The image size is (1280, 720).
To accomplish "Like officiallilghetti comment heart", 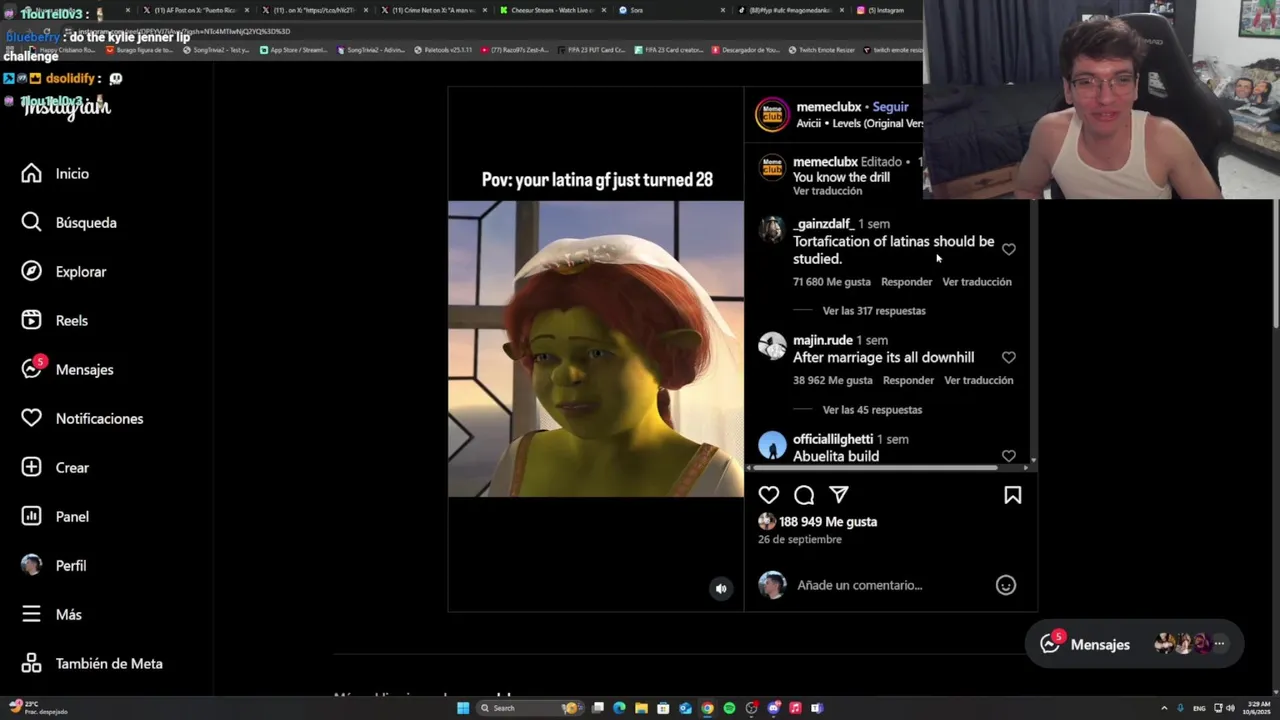I will [x=1009, y=456].
